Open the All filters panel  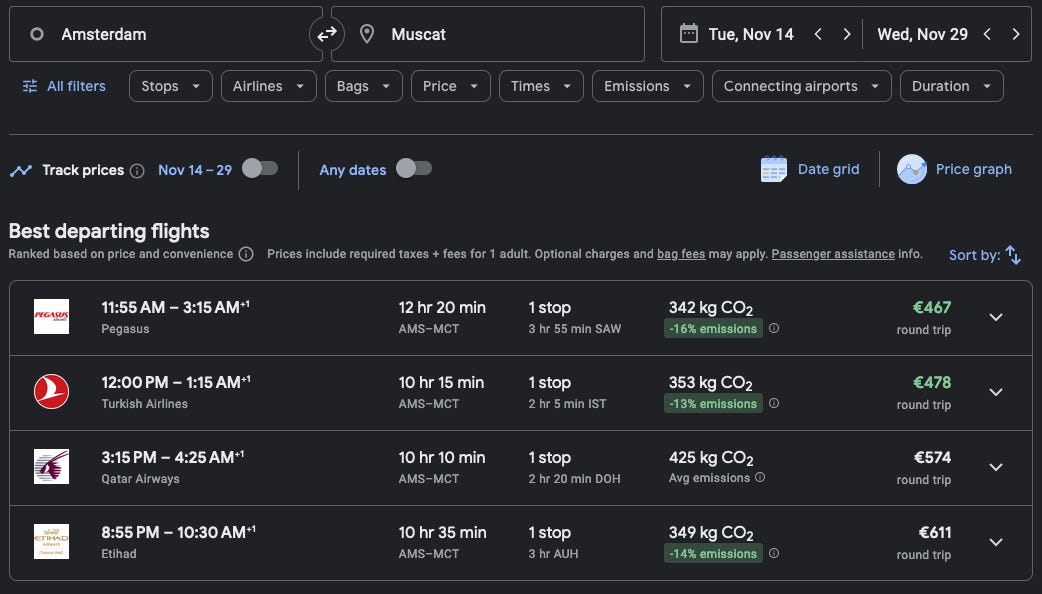click(x=64, y=86)
